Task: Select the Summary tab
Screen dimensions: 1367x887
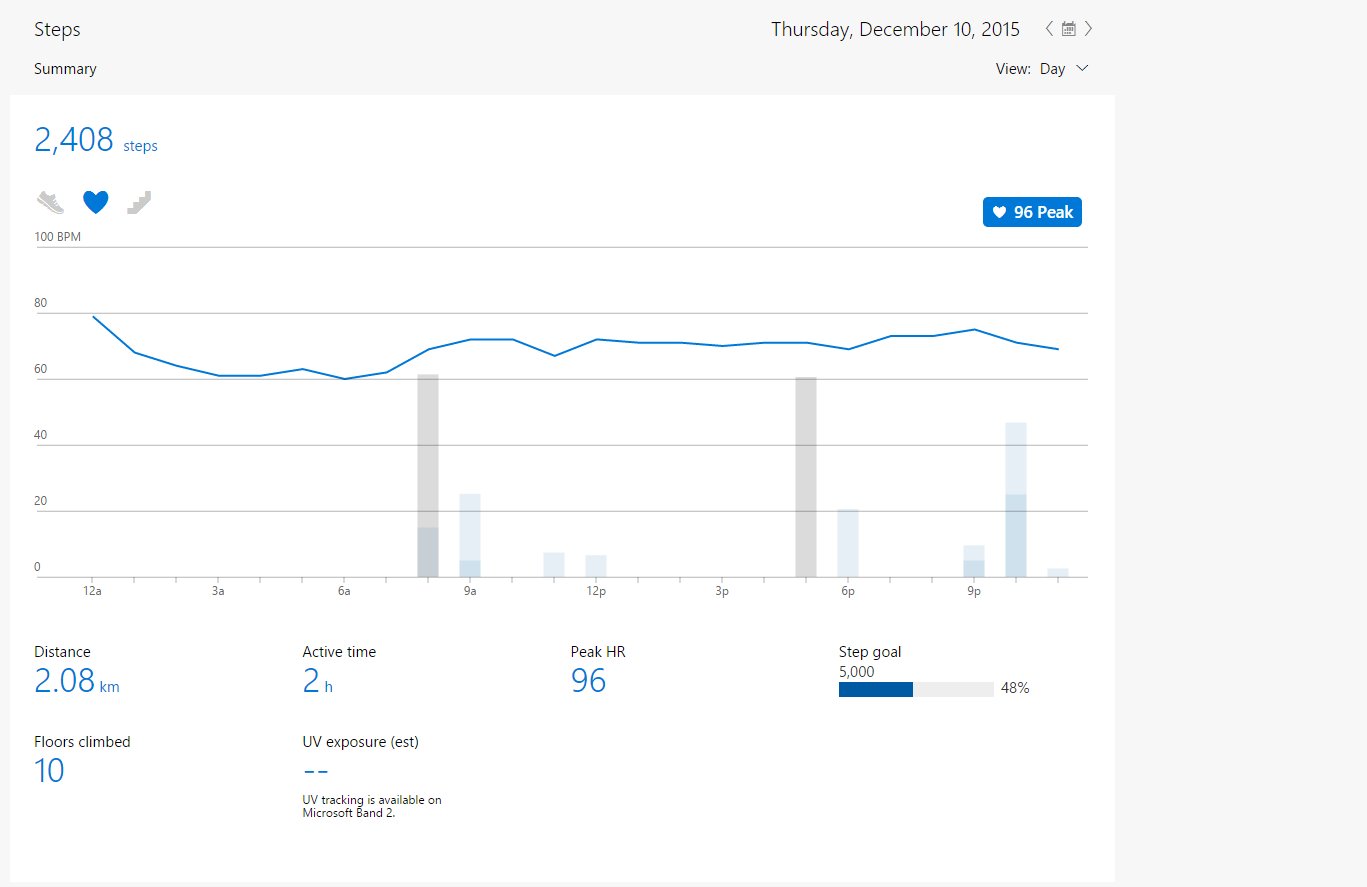Action: [x=65, y=69]
